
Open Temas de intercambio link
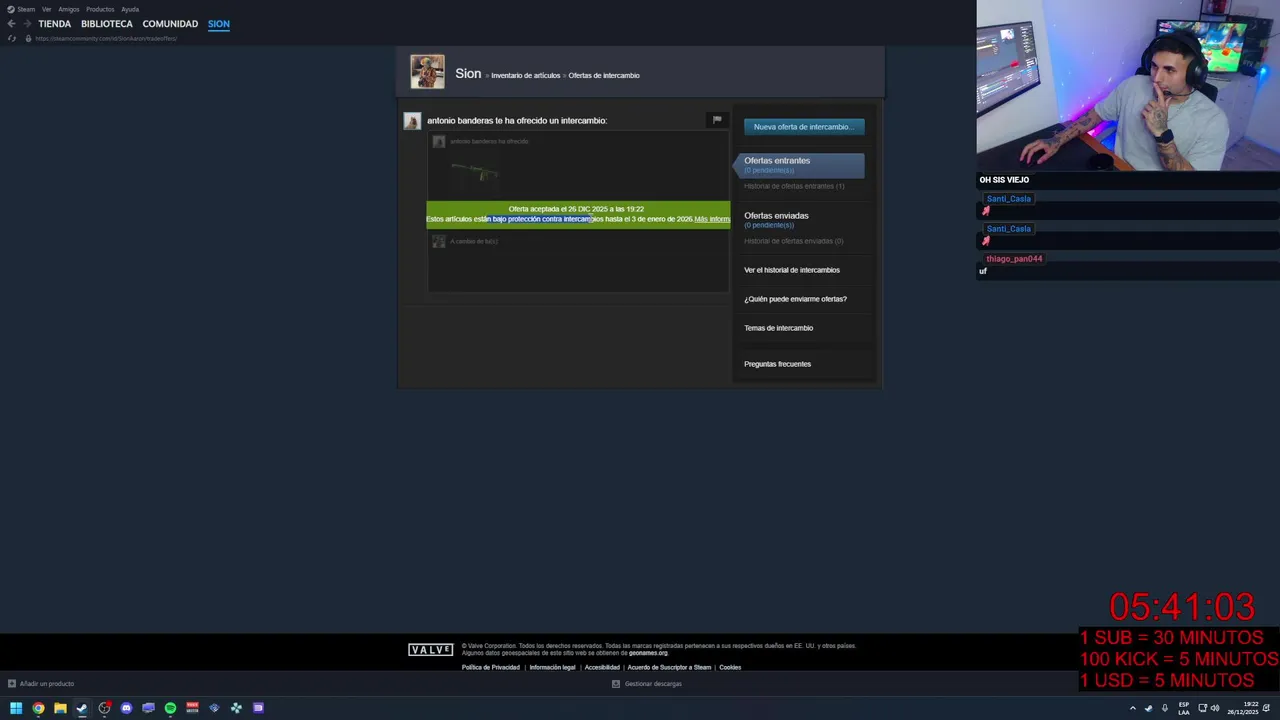778,328
